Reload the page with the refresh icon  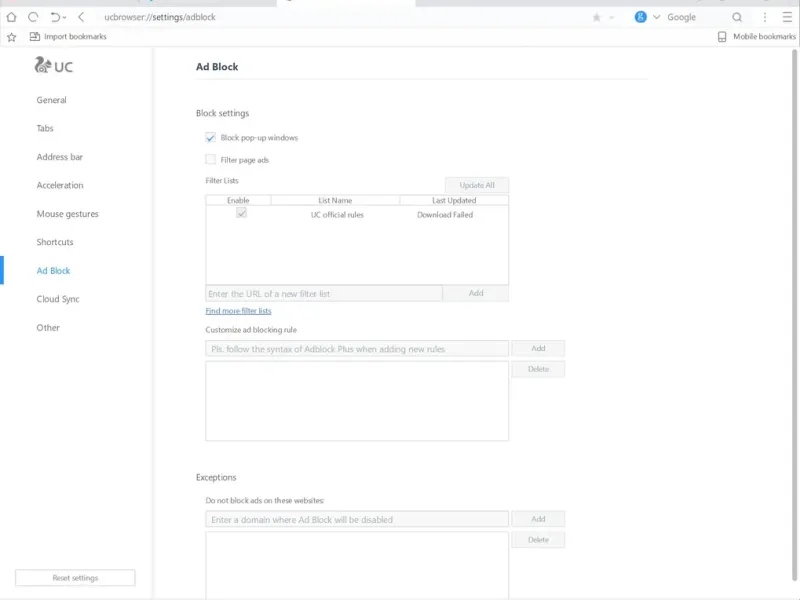point(33,17)
